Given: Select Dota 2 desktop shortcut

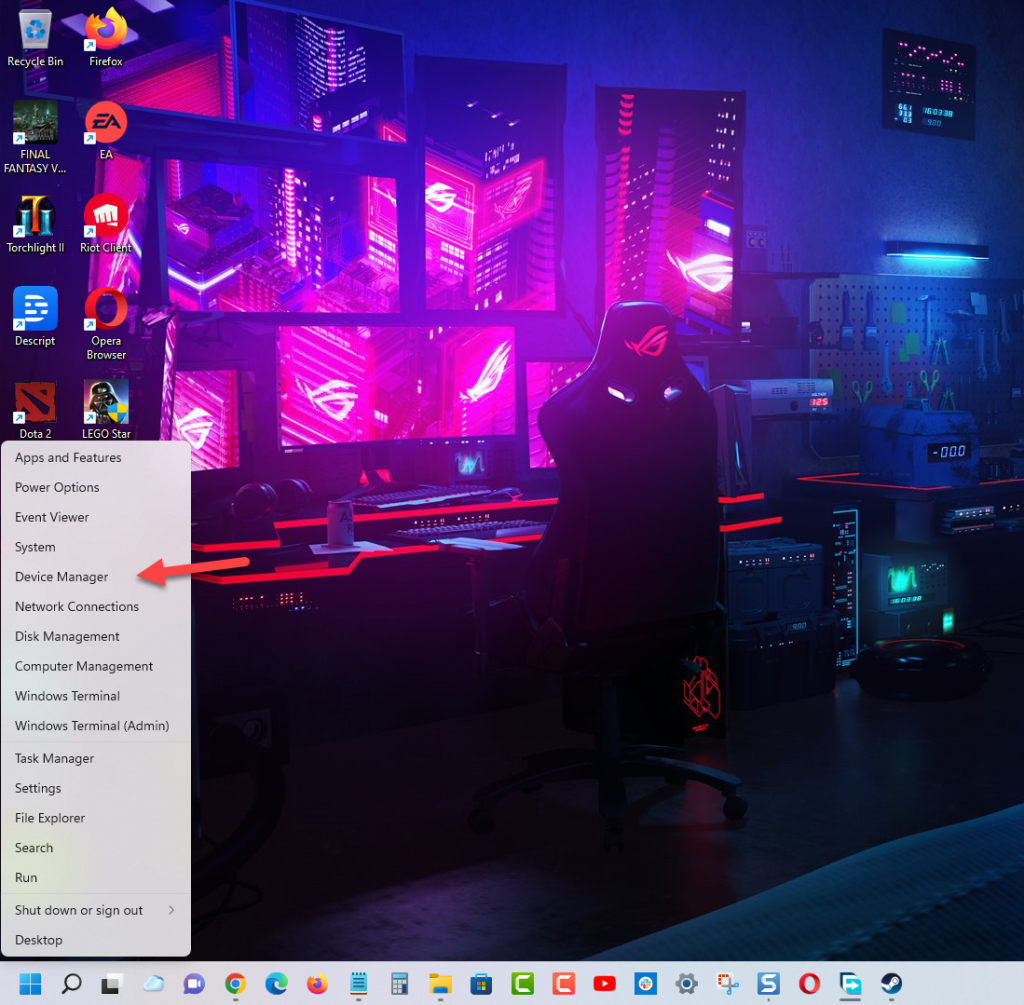Looking at the screenshot, I should 35,410.
